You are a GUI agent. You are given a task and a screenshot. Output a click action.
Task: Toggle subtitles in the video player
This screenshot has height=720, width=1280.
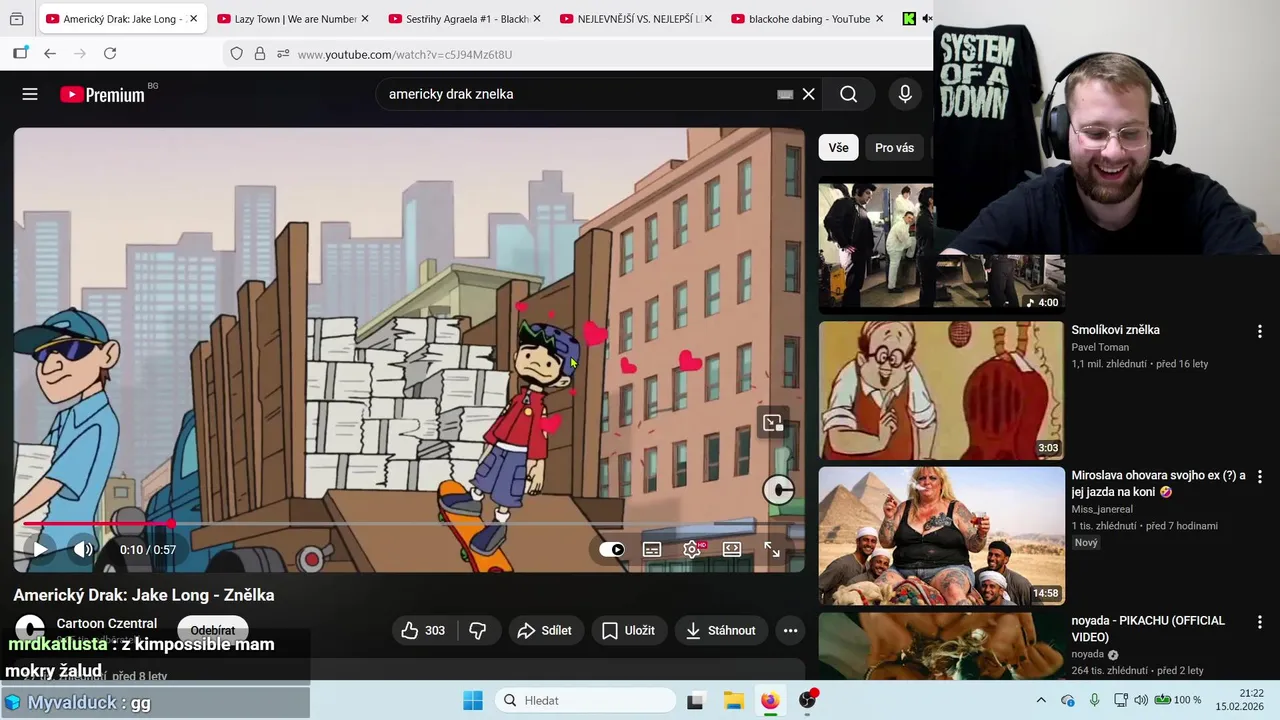pyautogui.click(x=652, y=549)
